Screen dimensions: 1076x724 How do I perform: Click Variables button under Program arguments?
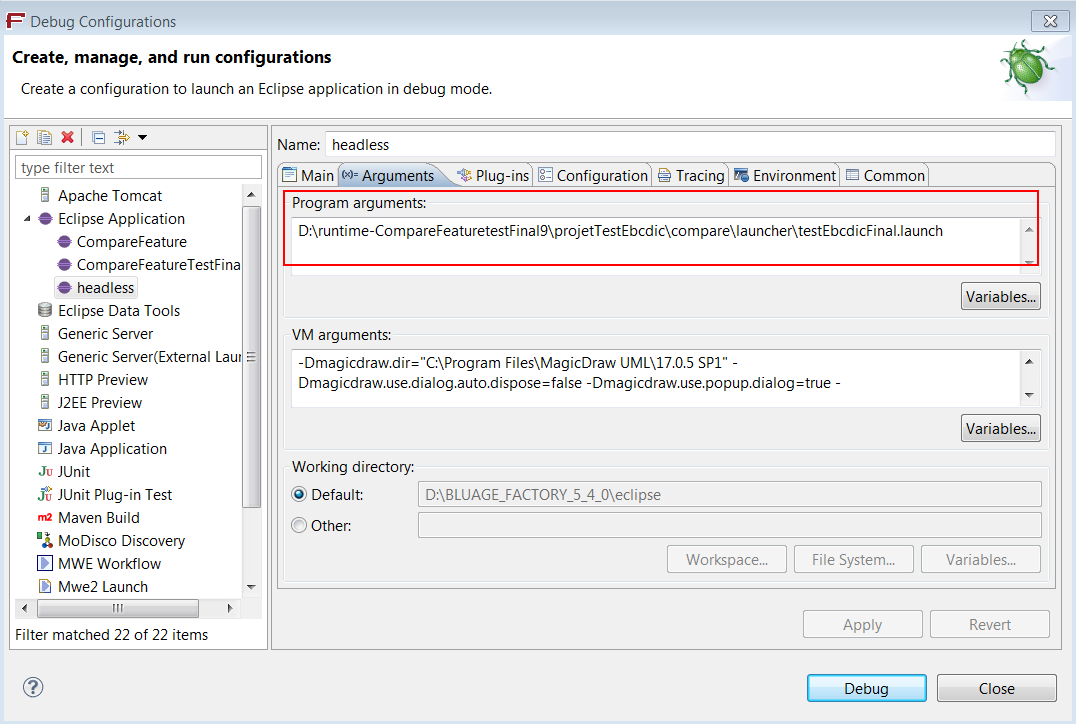(1001, 296)
